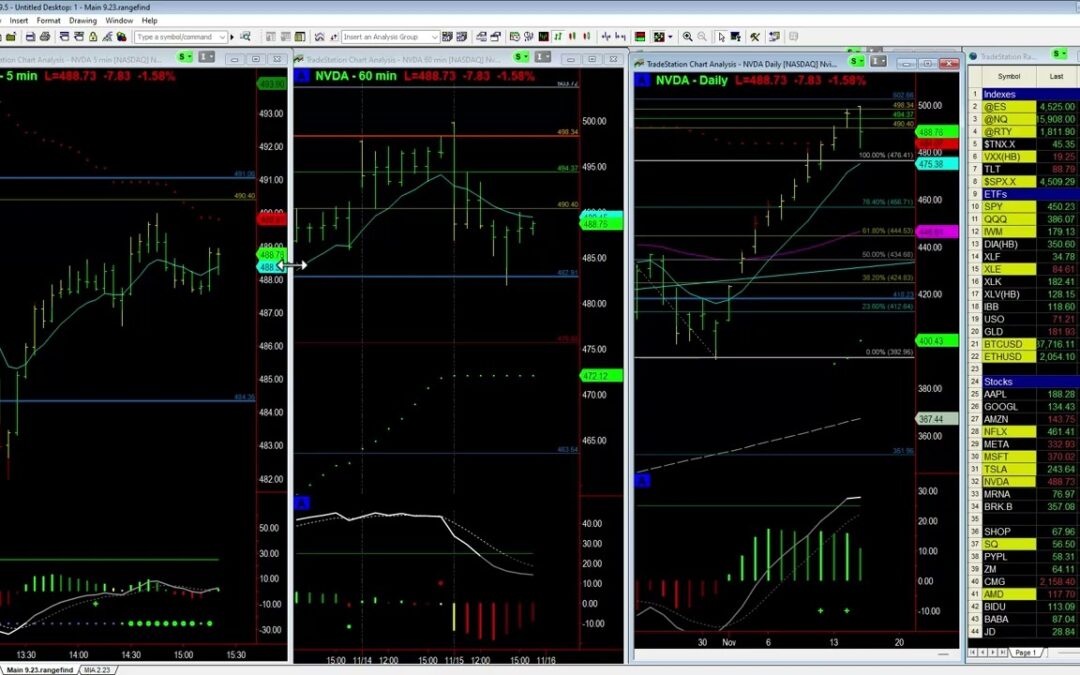1080x675 pixels.
Task: Toggle interval link I on NVDA 5 min chart
Action: [x=207, y=57]
